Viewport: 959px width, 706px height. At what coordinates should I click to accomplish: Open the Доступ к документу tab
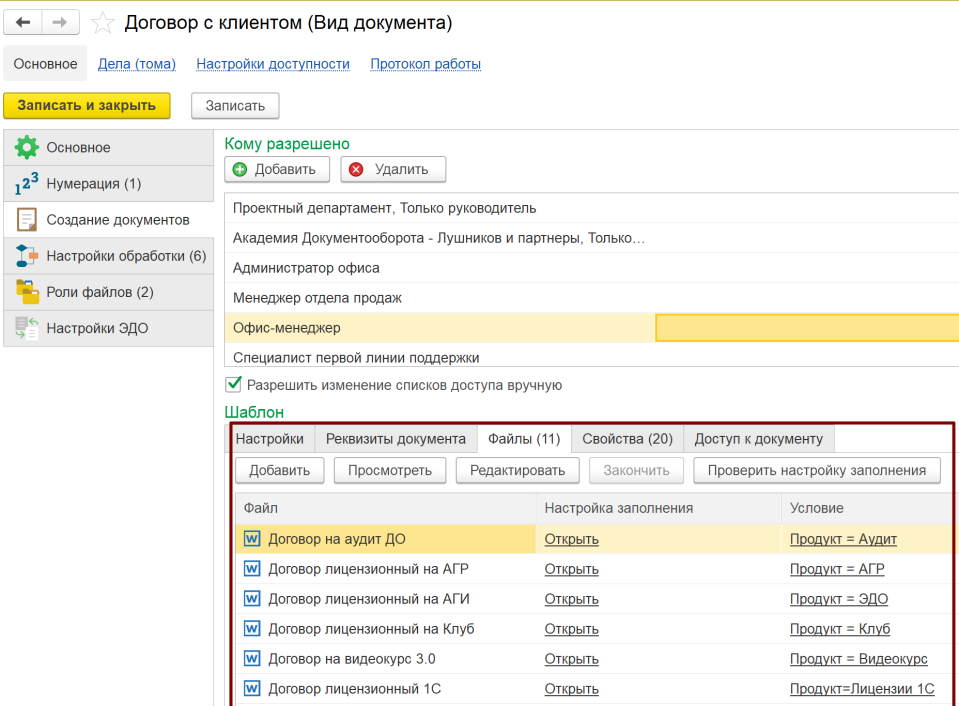pos(758,439)
